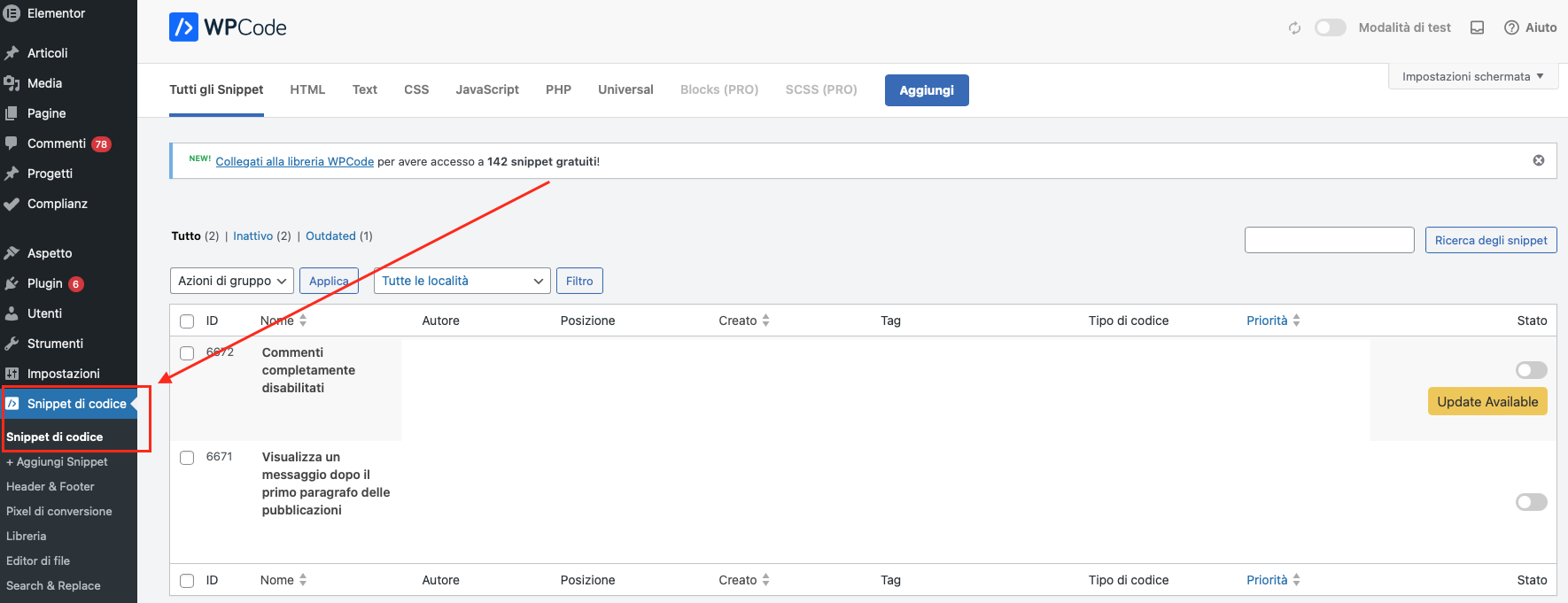Click the Elementor sidebar icon
Screen dimensions: 1568x603
12,13
